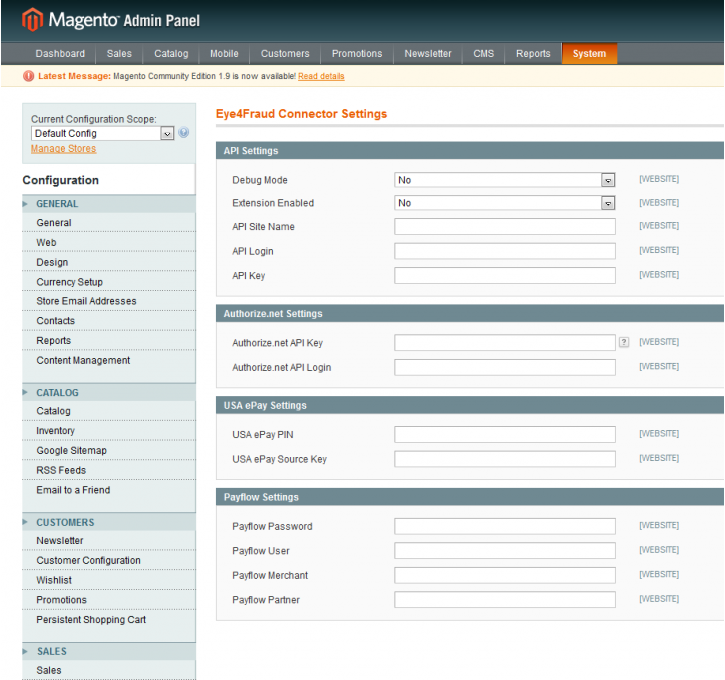
Task: Select Contacts in the sidebar
Action: pyautogui.click(x=109, y=321)
